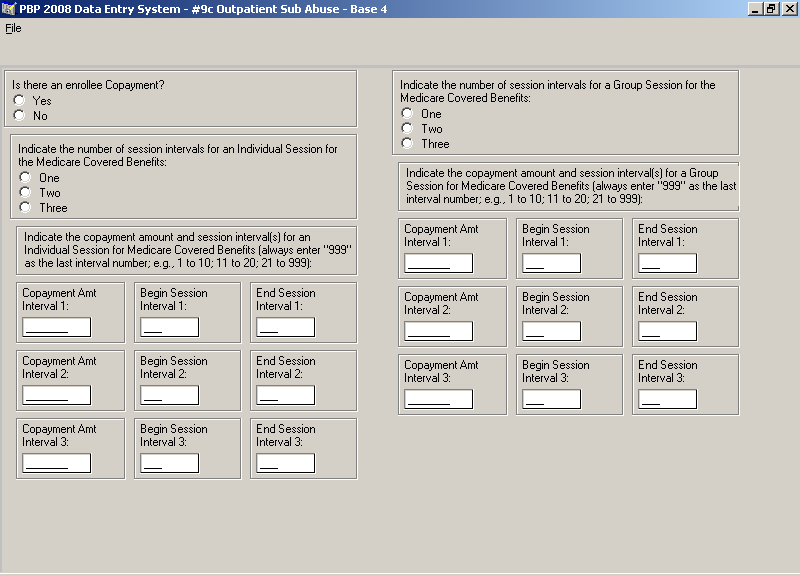
Task: Click Group Session Begin Session Interval 2 field
Action: (552, 331)
